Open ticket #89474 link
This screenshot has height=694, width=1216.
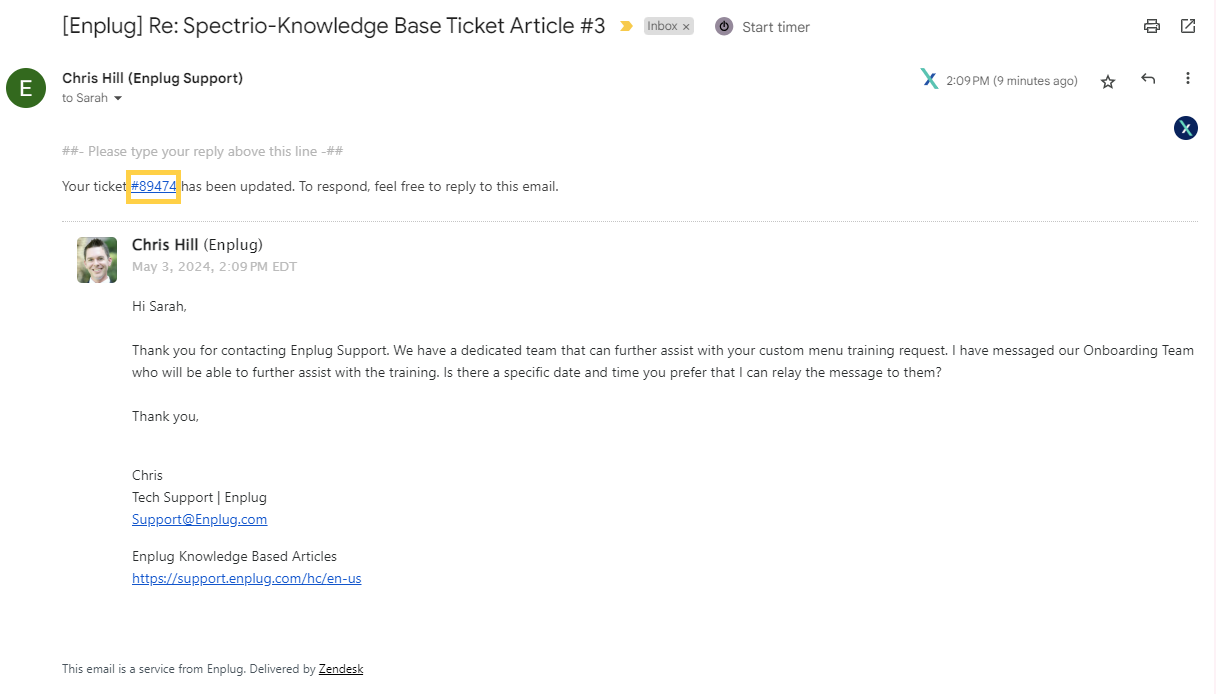pos(153,186)
